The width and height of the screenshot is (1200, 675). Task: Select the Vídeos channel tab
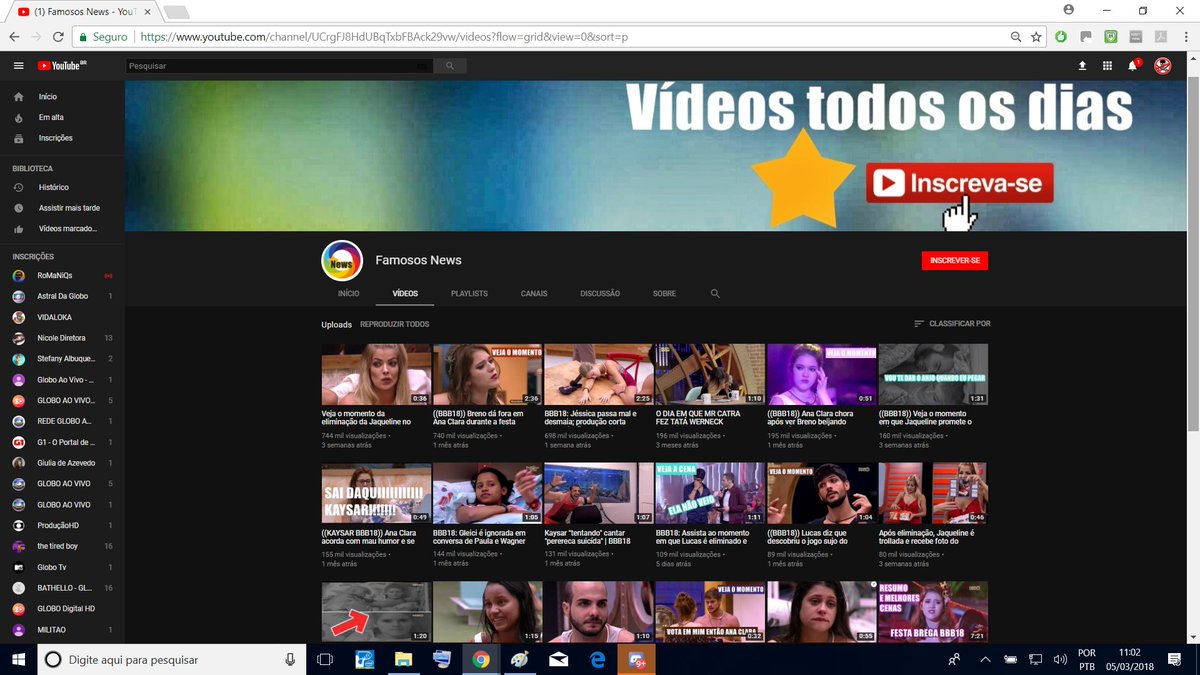(405, 294)
